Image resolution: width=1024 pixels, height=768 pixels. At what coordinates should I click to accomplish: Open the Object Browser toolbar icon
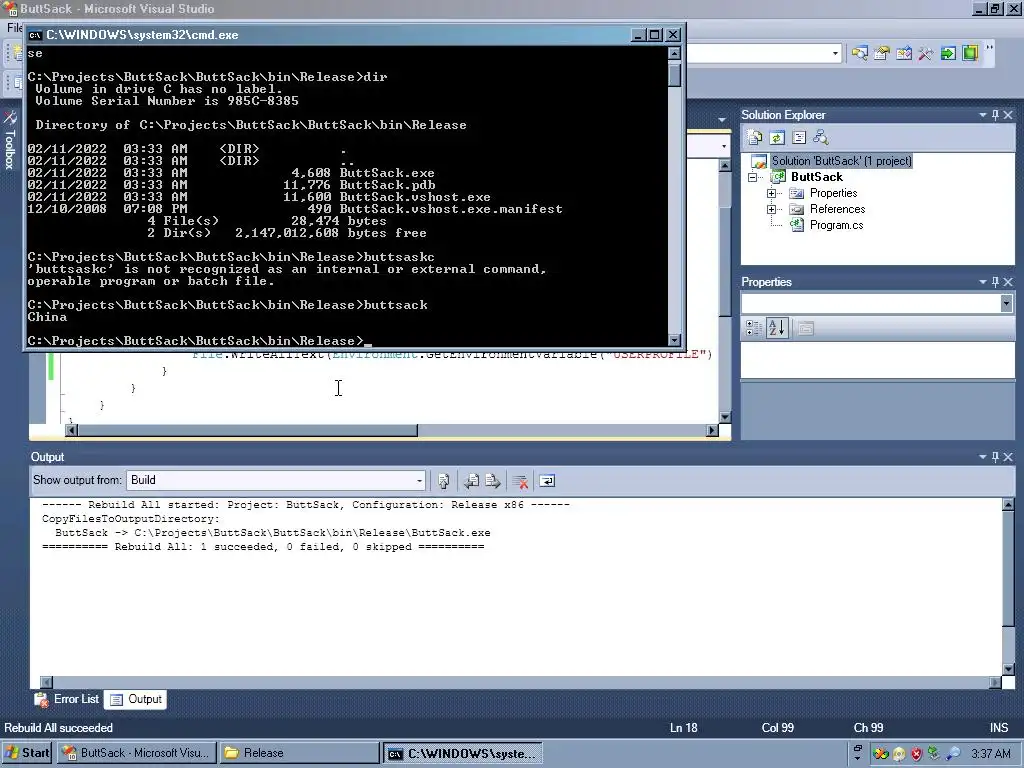point(904,53)
